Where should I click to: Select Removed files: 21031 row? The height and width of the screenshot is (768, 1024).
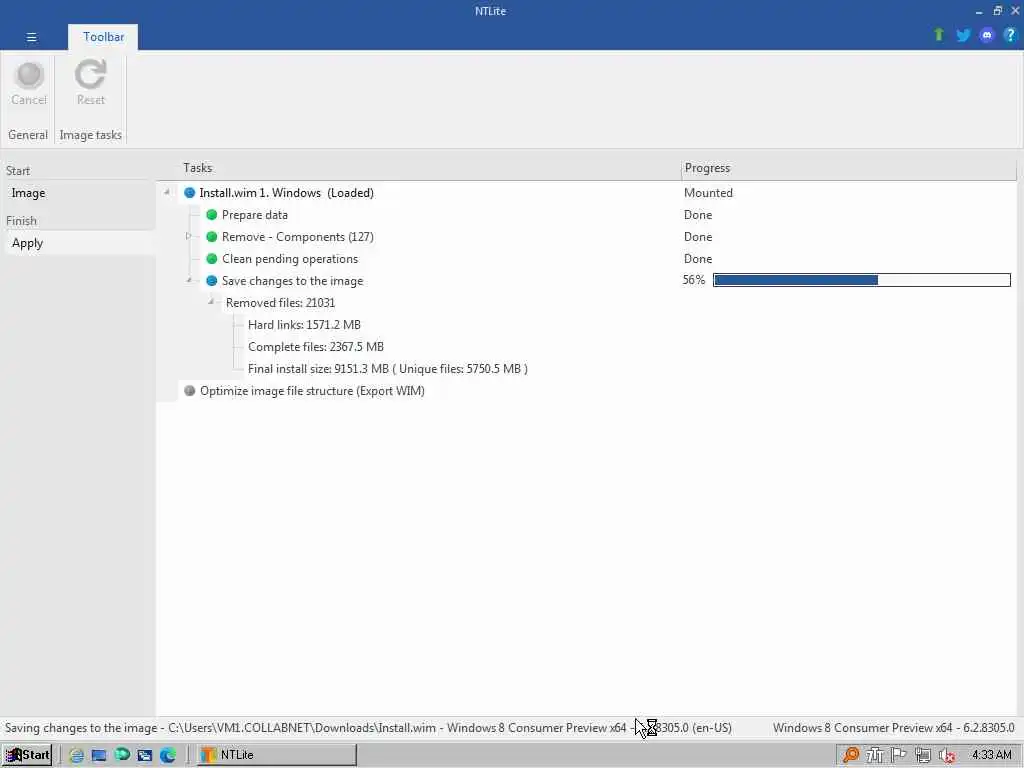[280, 303]
